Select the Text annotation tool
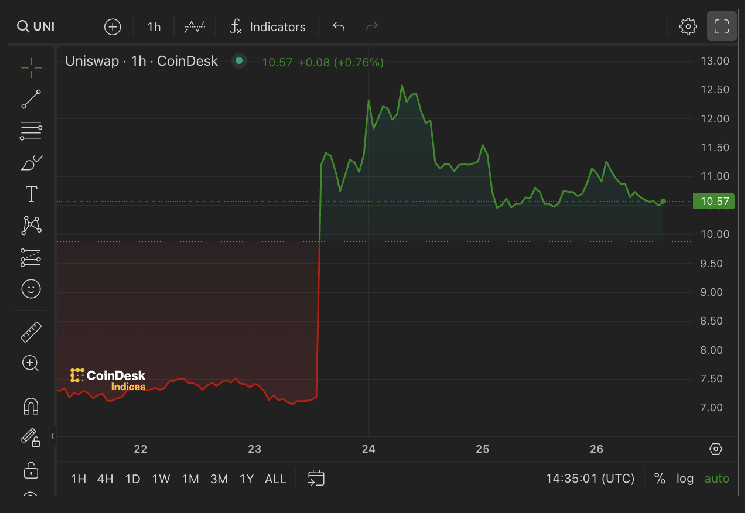Screen dimensions: 745x513 click(31, 194)
